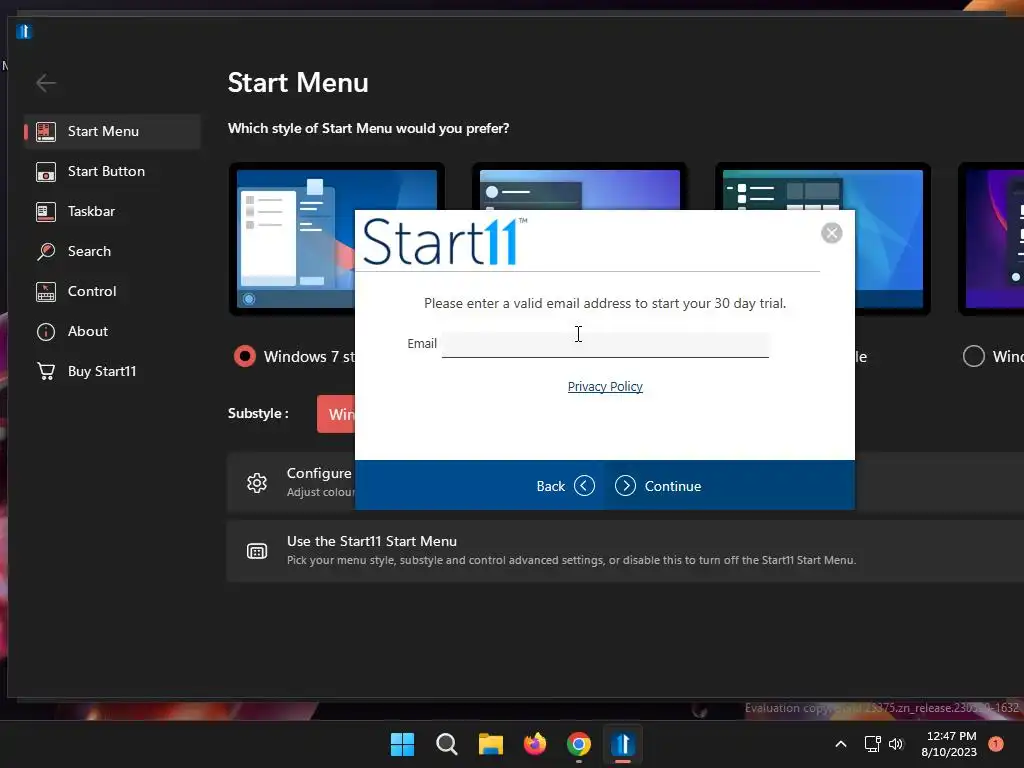Open the Taskbar sidebar section
This screenshot has height=768, width=1024.
[x=112, y=211]
